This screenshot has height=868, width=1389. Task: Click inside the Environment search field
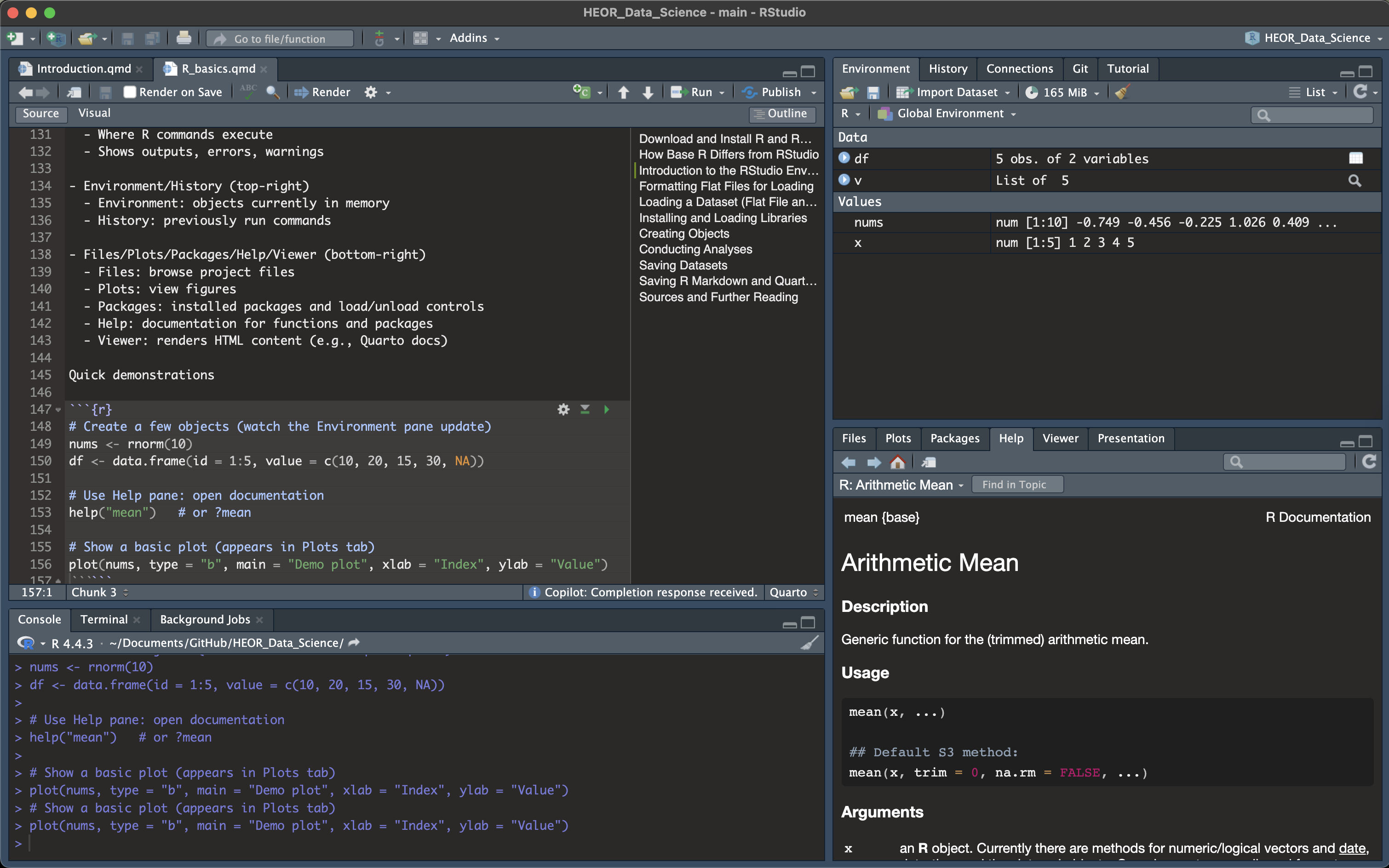click(x=1311, y=115)
